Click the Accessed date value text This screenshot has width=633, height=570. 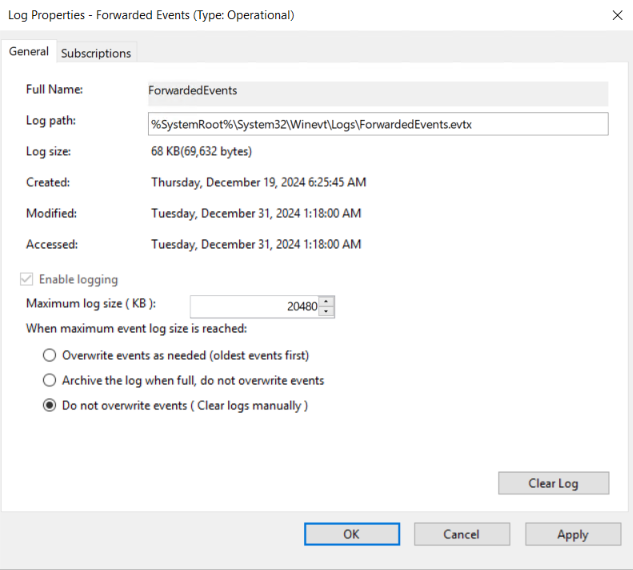coord(255,244)
